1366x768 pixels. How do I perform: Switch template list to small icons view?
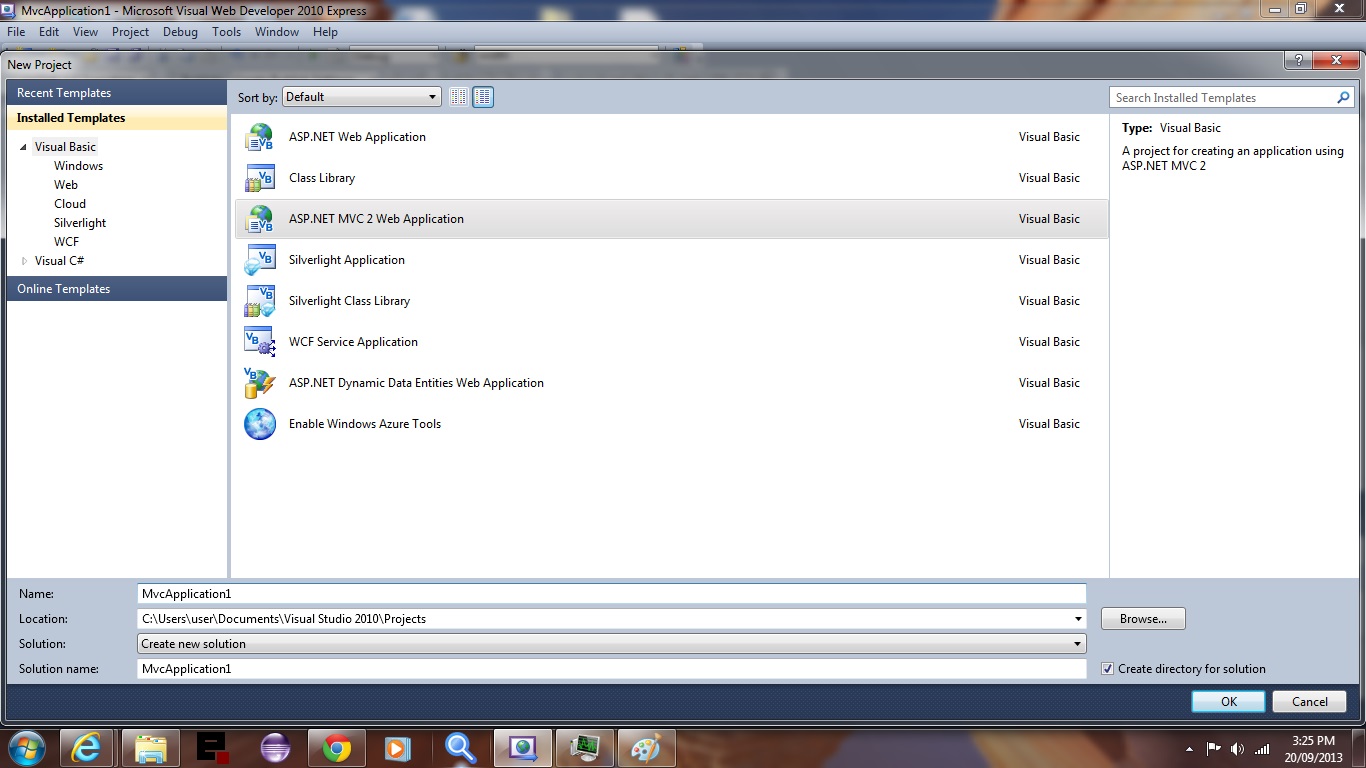coord(459,97)
